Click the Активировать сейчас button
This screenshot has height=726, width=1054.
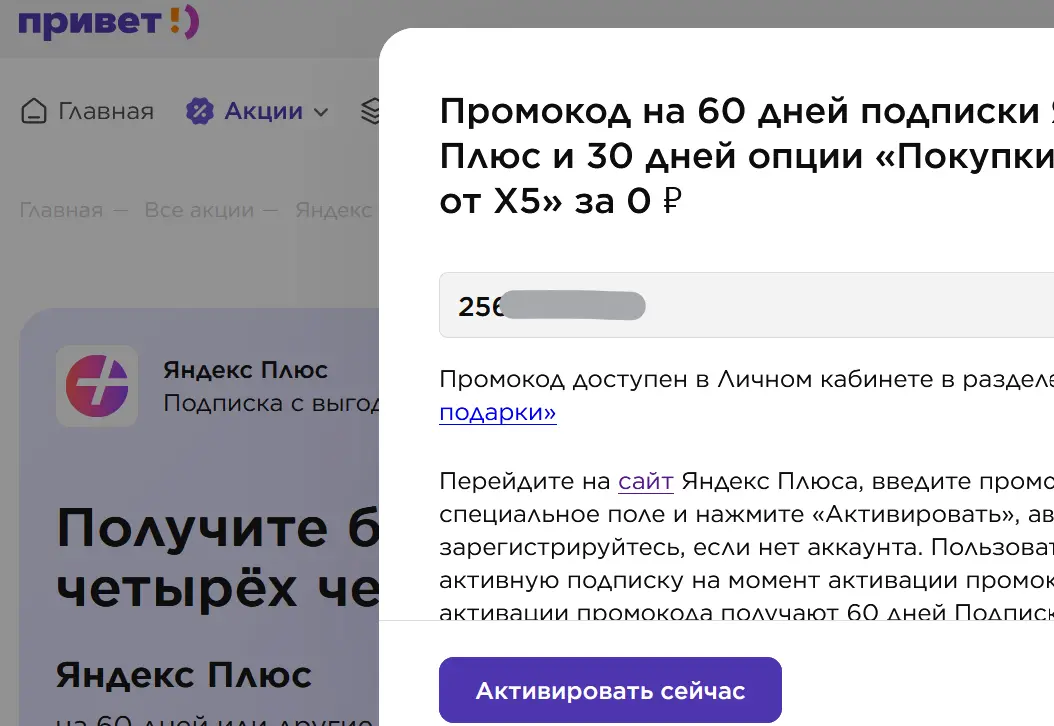tap(610, 690)
